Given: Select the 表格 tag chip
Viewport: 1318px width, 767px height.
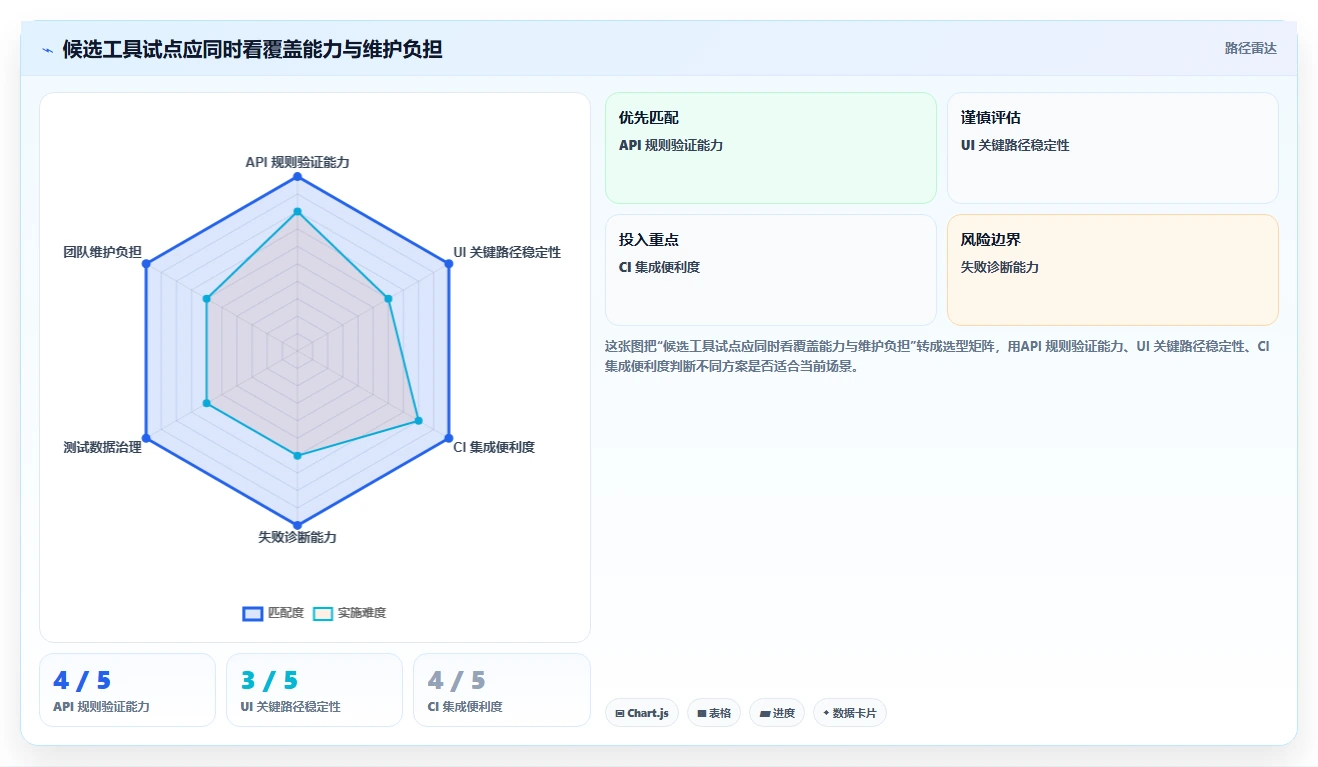Looking at the screenshot, I should (714, 713).
